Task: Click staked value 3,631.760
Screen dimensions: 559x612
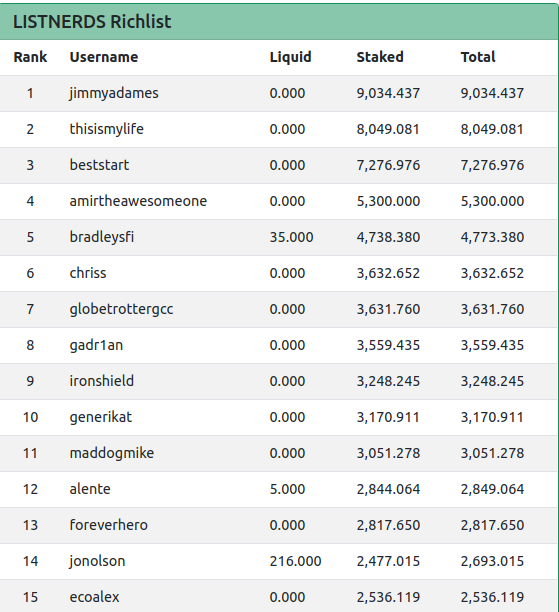Action: (x=388, y=309)
